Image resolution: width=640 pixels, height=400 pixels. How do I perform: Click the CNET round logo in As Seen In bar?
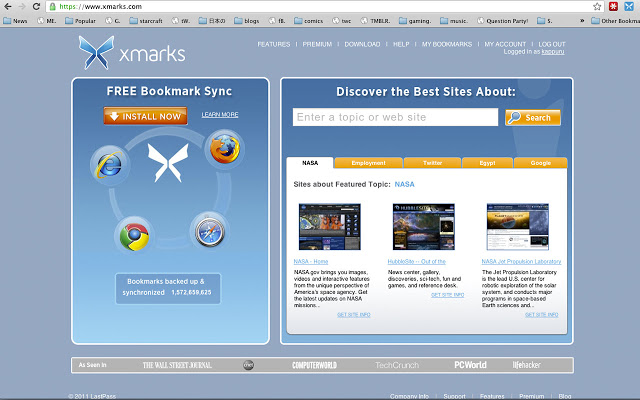click(x=249, y=365)
